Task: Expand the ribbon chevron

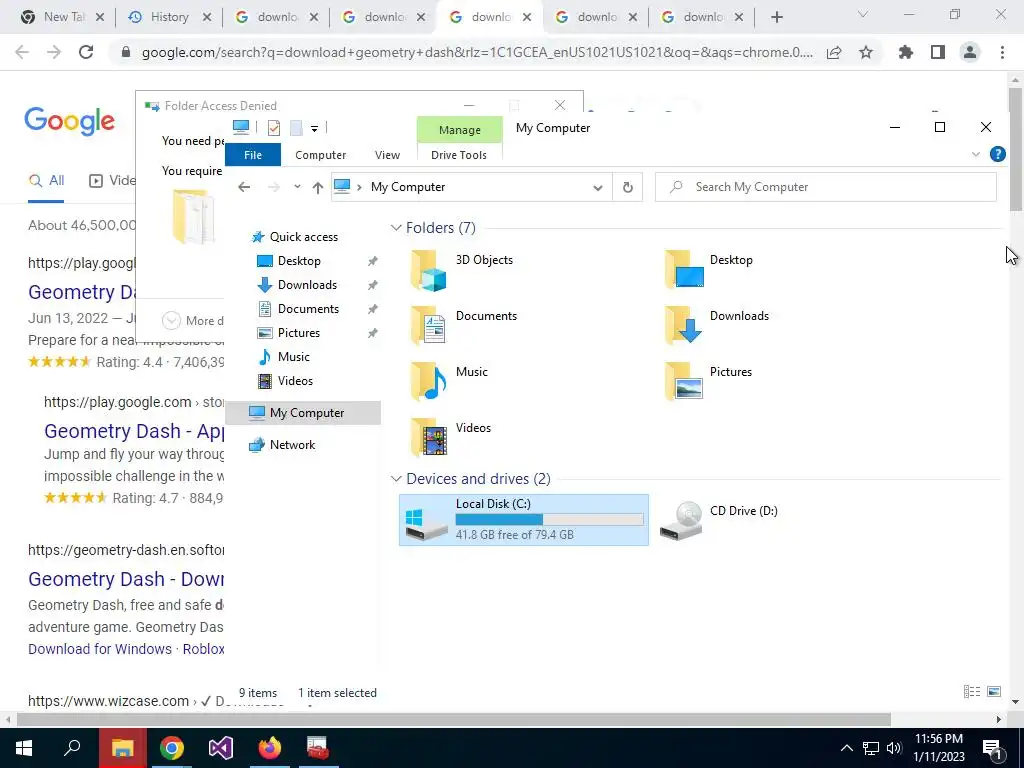Action: click(x=976, y=155)
